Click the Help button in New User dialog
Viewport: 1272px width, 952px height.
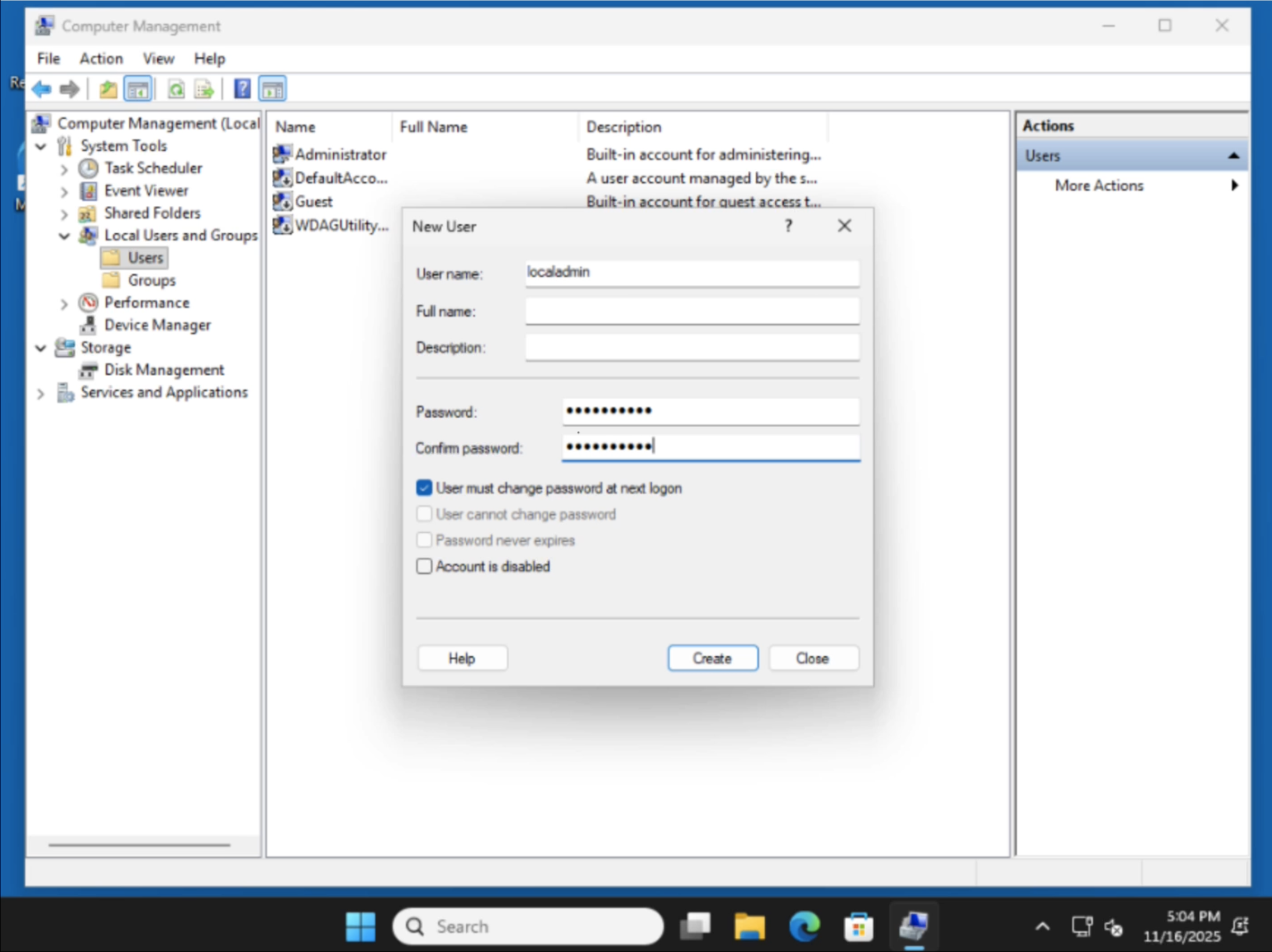click(463, 658)
